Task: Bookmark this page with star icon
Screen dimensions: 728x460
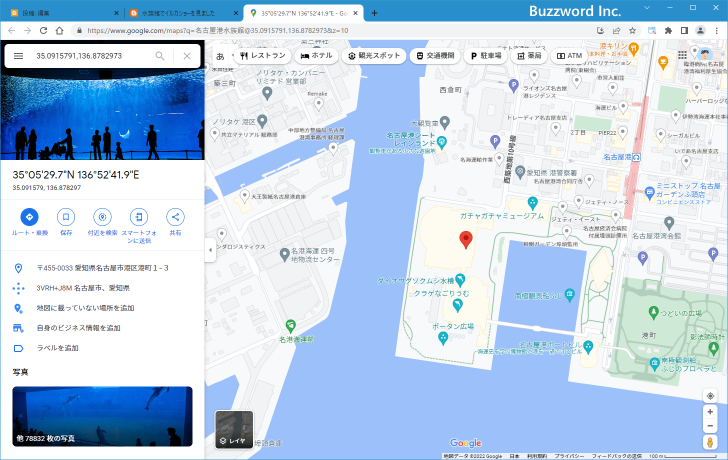Action: pos(632,31)
